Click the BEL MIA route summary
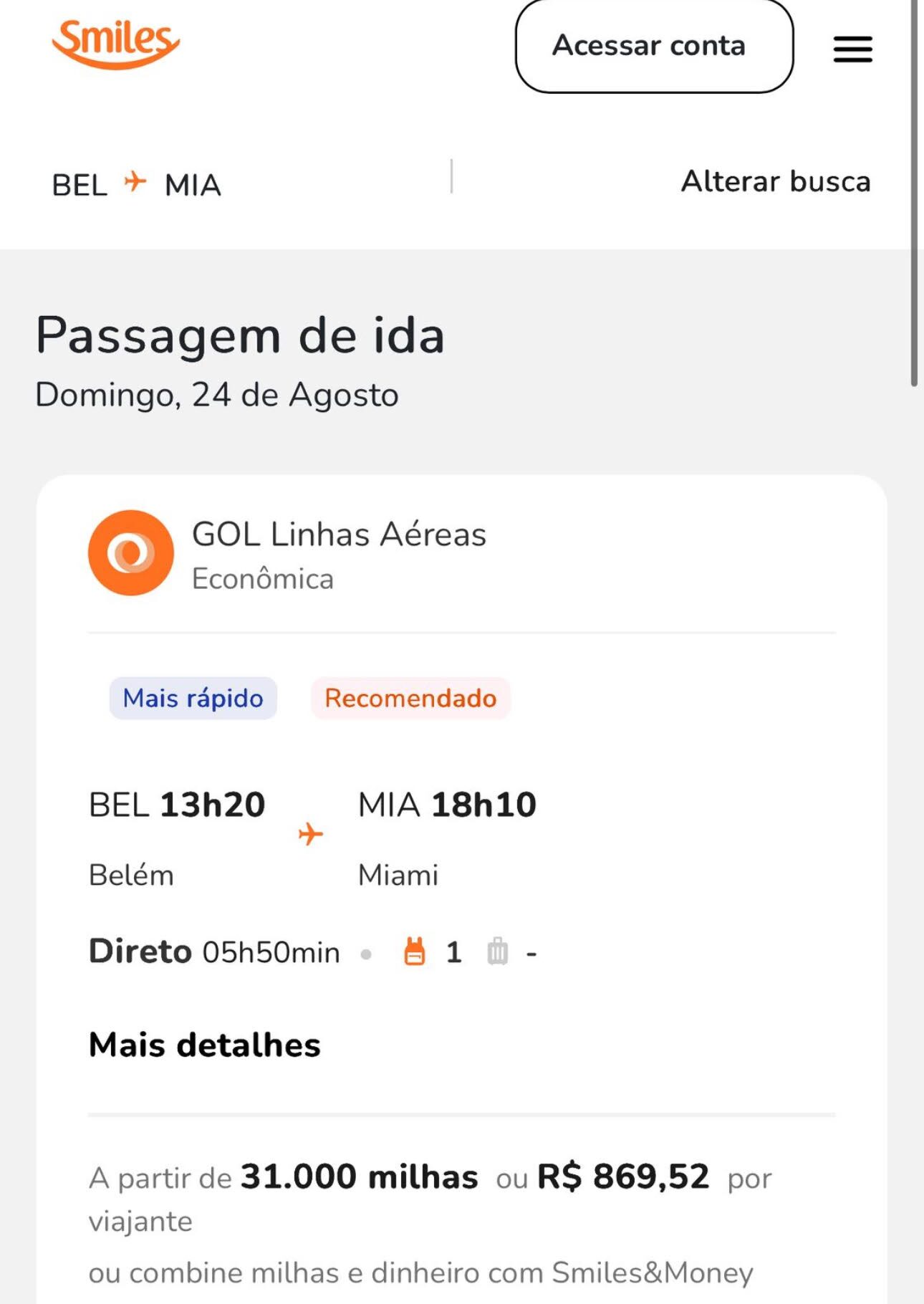924x1304 pixels. (136, 185)
